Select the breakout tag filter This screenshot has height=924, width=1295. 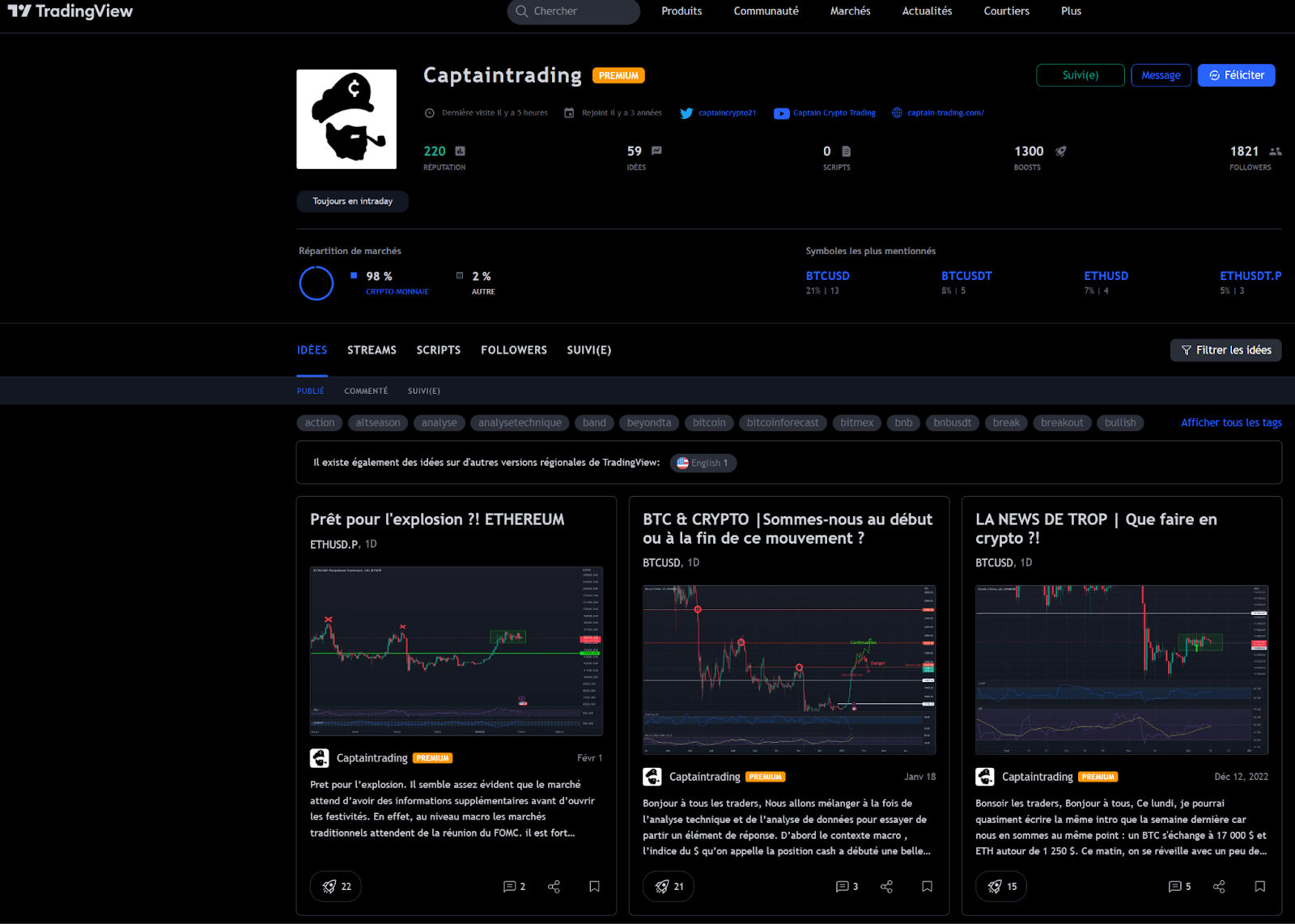(1062, 422)
